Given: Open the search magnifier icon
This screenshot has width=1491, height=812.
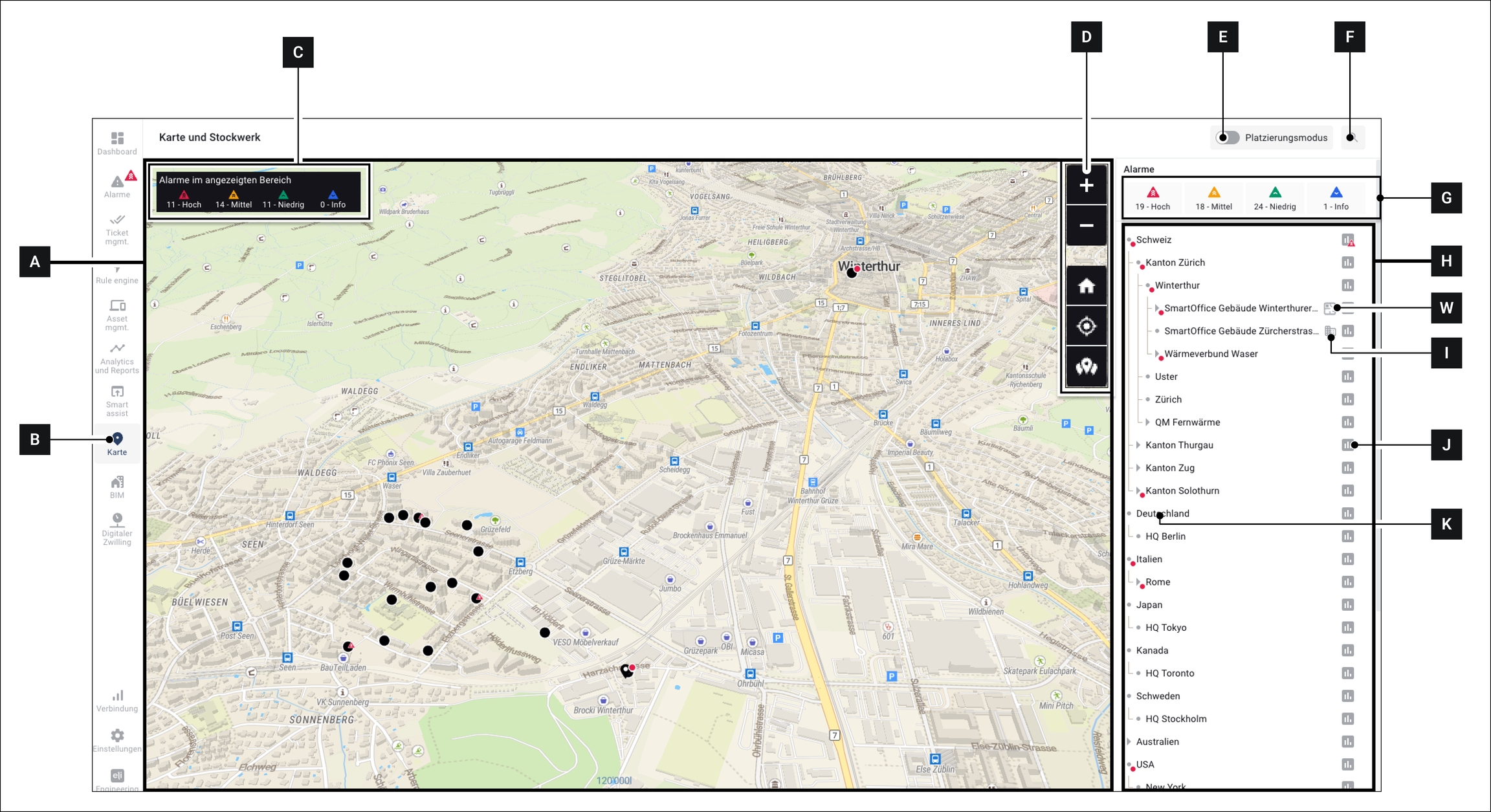Looking at the screenshot, I should (x=1351, y=138).
